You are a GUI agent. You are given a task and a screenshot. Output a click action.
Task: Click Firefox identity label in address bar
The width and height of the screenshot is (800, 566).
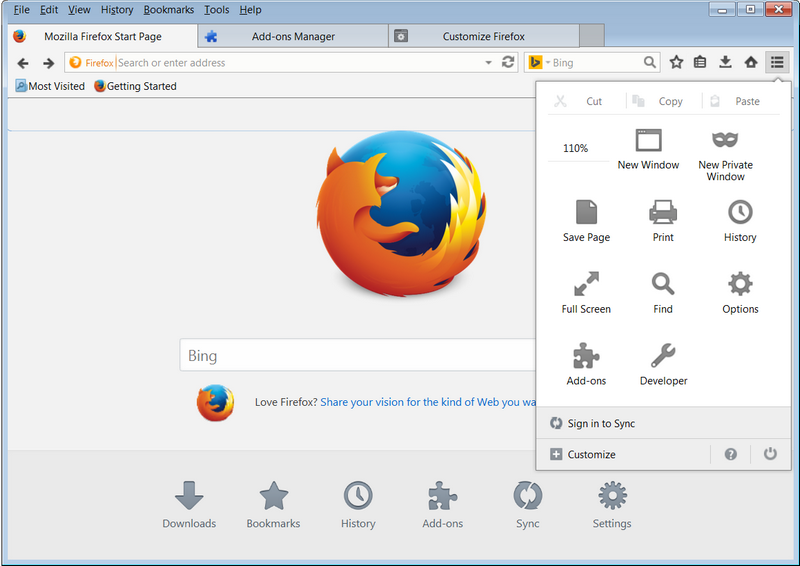pos(91,62)
